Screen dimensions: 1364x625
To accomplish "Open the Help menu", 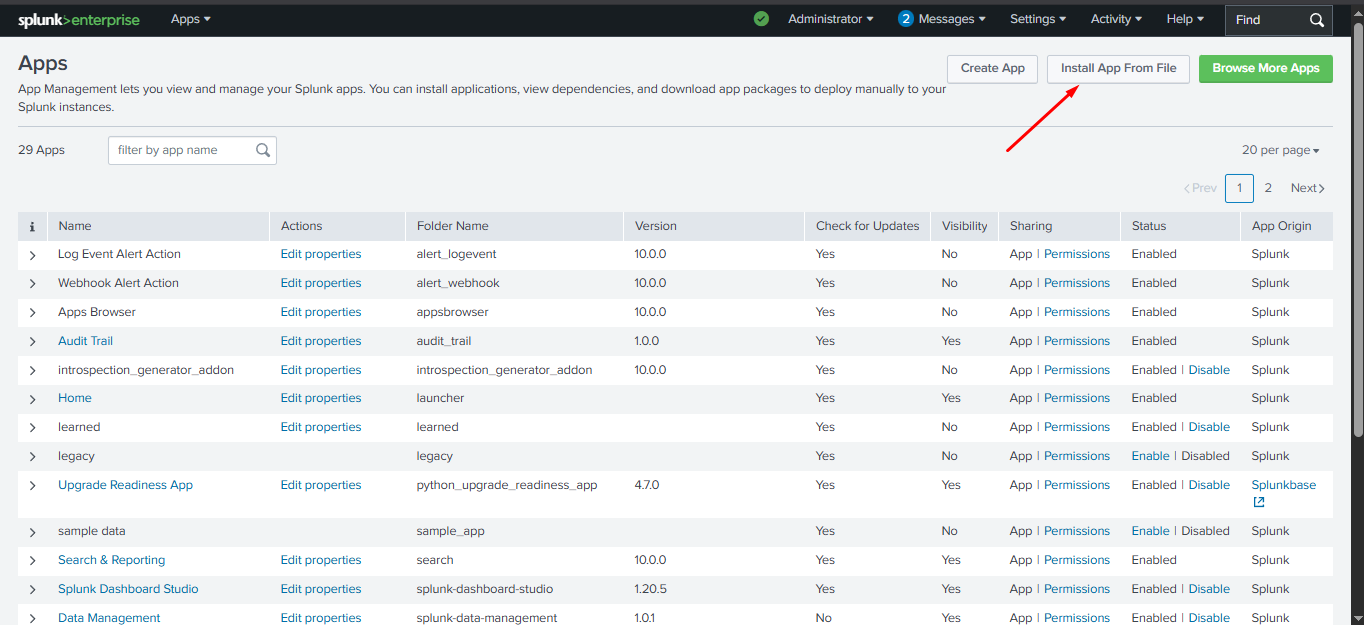I will coord(1184,18).
